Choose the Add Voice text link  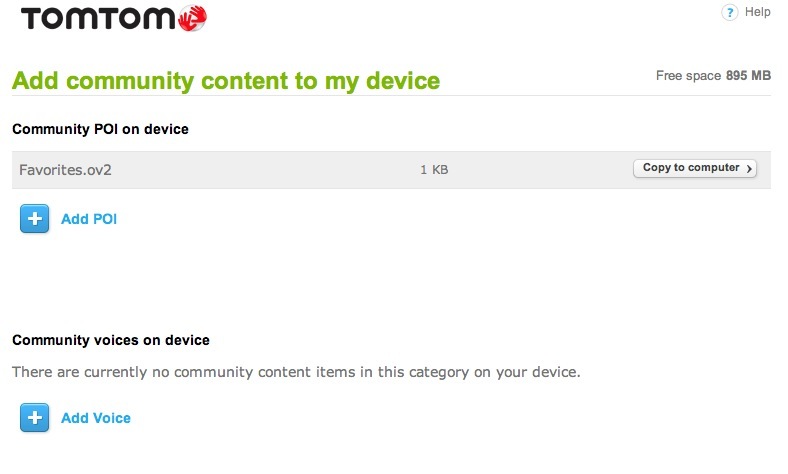point(96,418)
